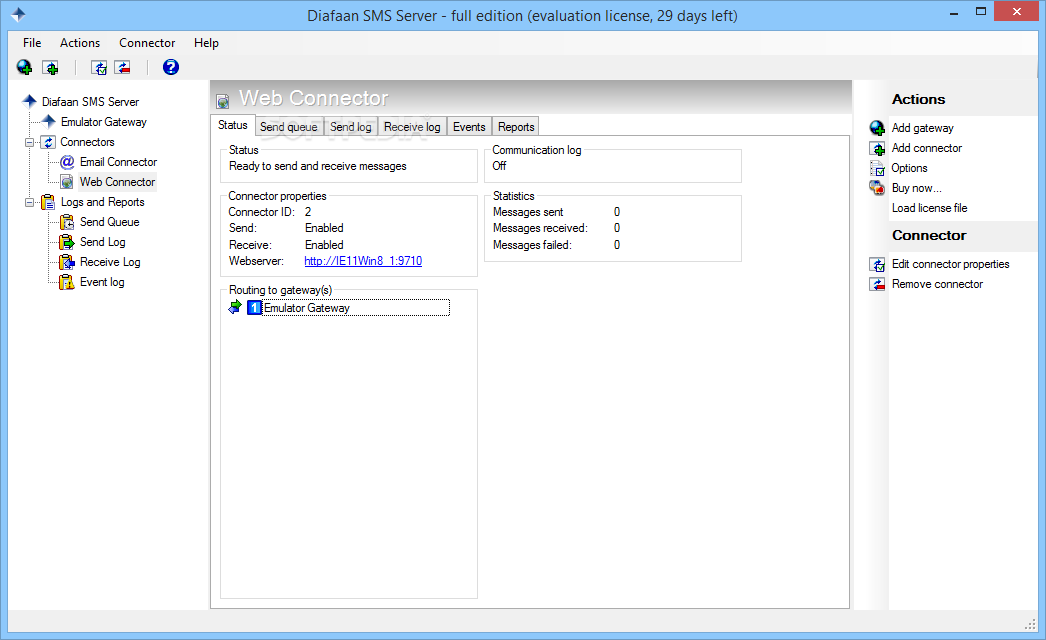Switch to the Receive log tab

pyautogui.click(x=412, y=127)
